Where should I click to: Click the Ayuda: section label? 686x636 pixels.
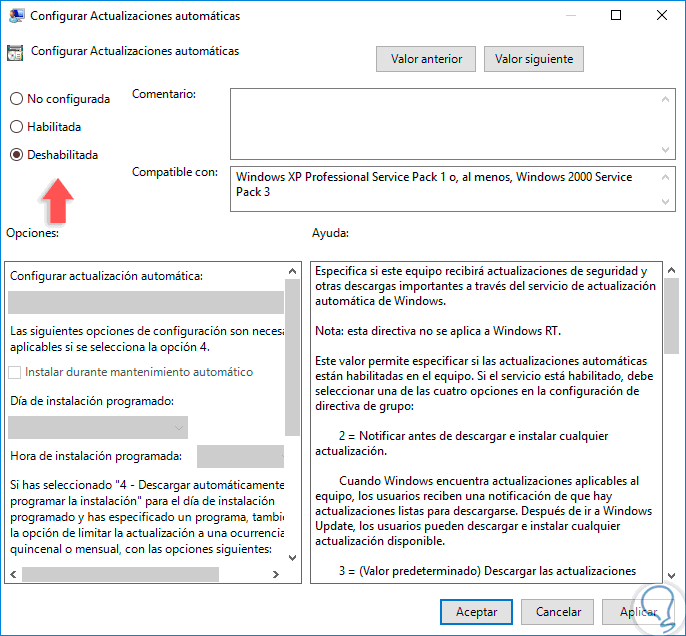(x=330, y=233)
